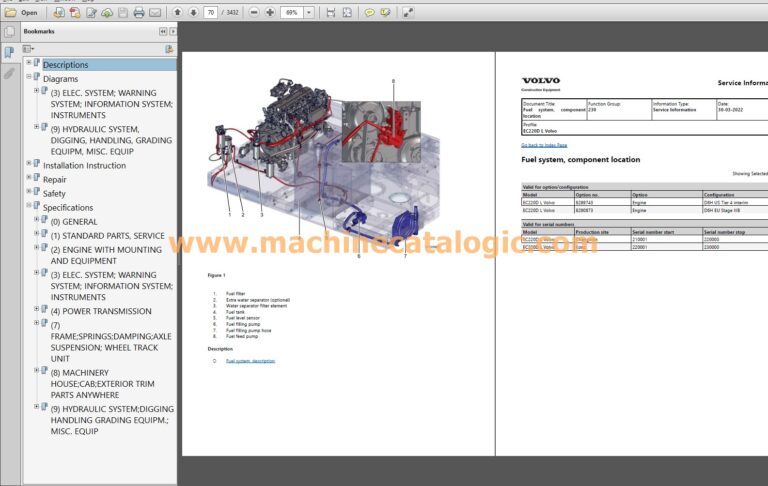768x486 pixels.
Task: Click the Create PDF online icon
Action: point(75,13)
